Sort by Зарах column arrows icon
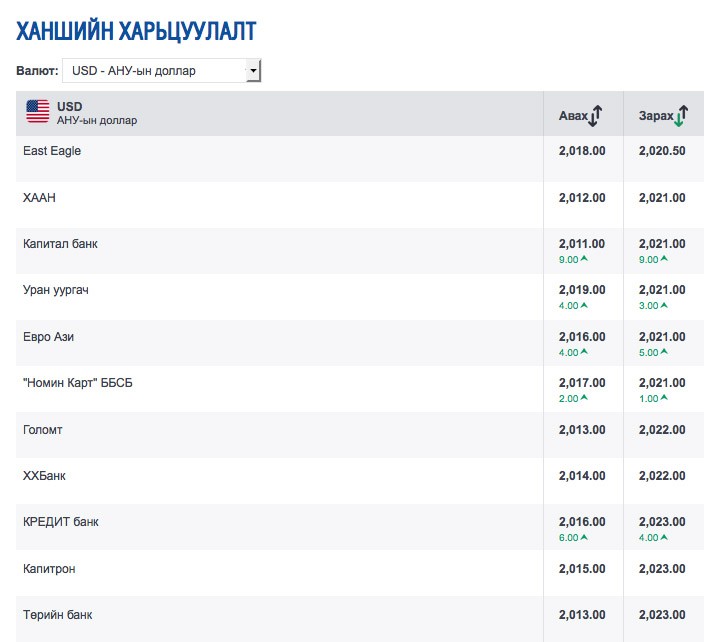Image resolution: width=705 pixels, height=642 pixels. point(680,116)
